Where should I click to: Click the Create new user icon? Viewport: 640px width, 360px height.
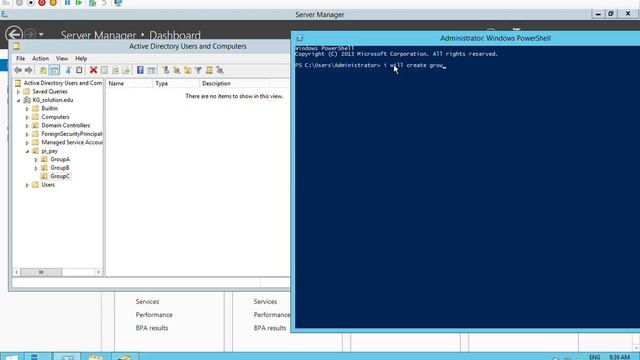point(165,70)
